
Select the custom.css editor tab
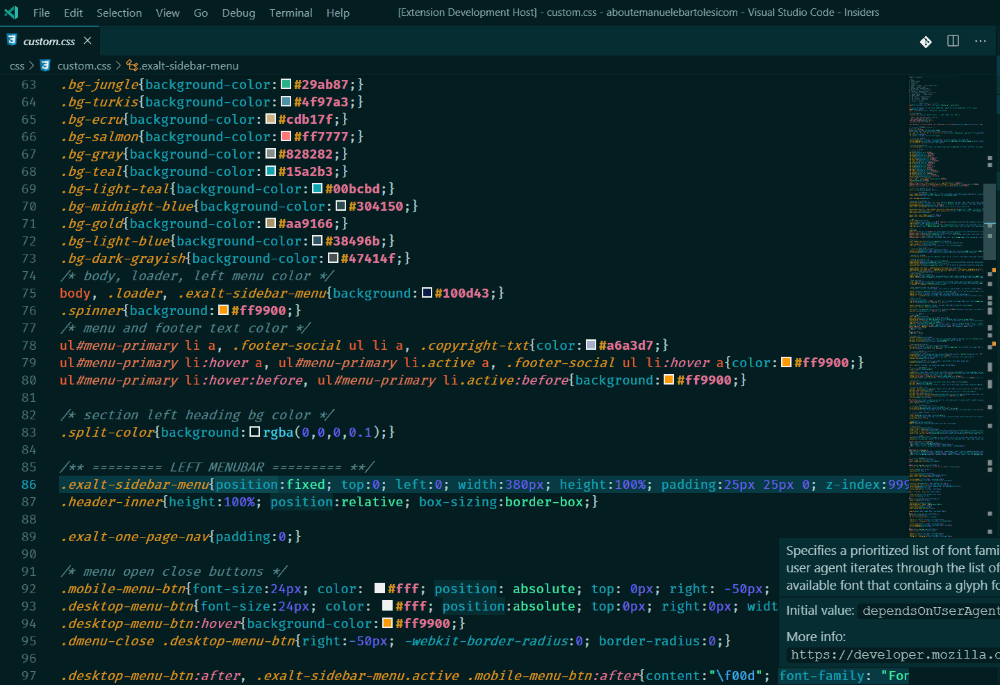point(48,41)
